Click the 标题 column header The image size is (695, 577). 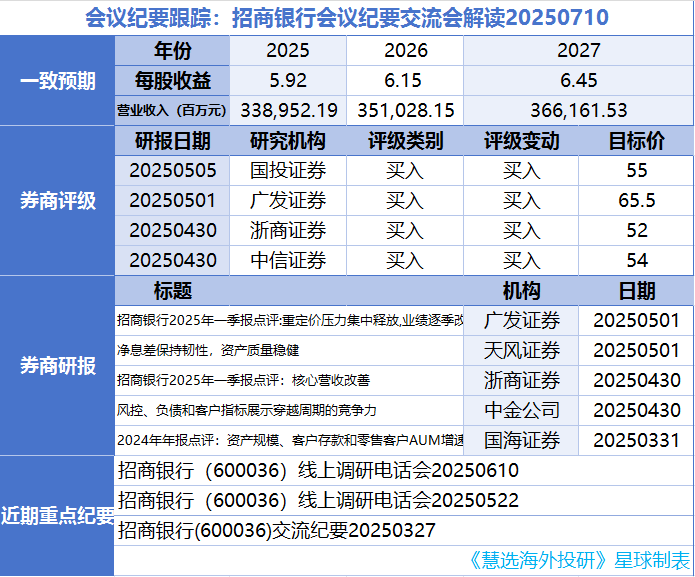pos(172,291)
